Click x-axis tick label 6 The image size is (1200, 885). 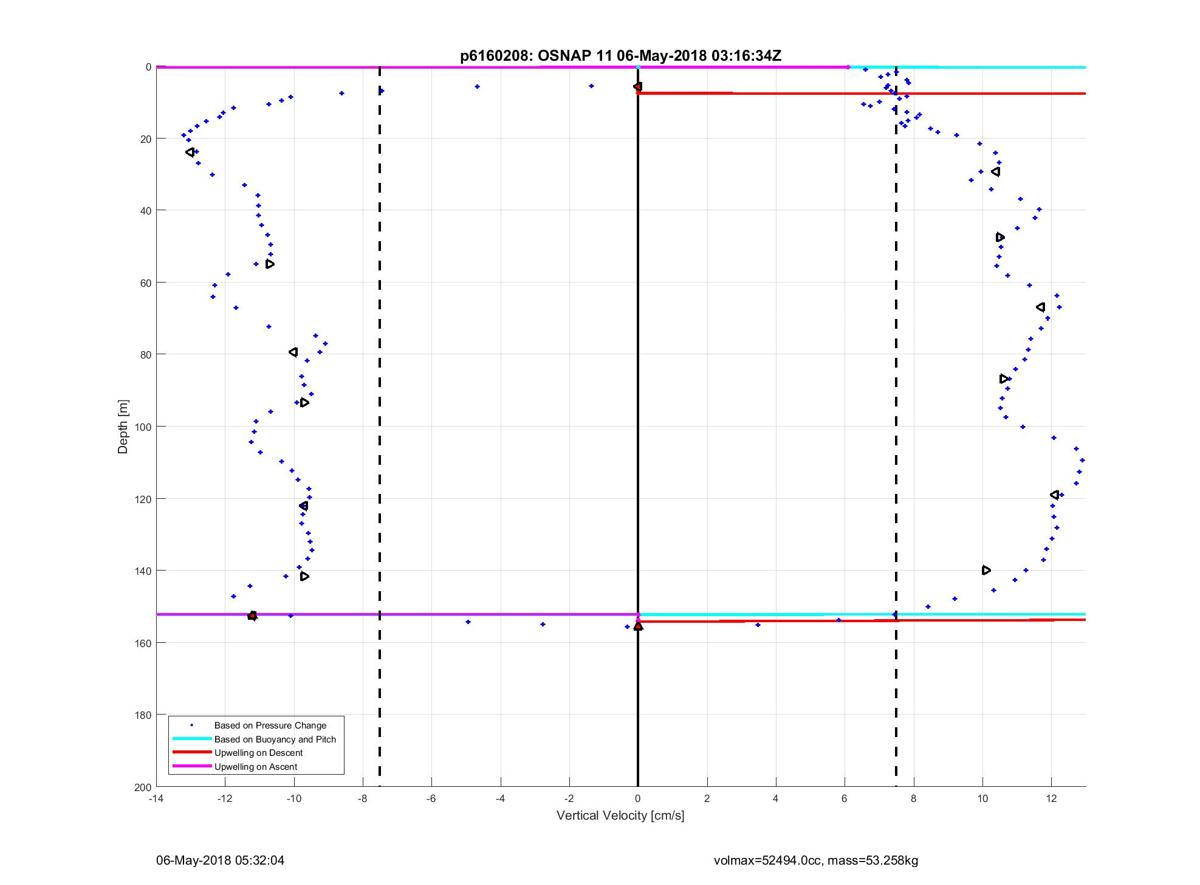coord(845,799)
